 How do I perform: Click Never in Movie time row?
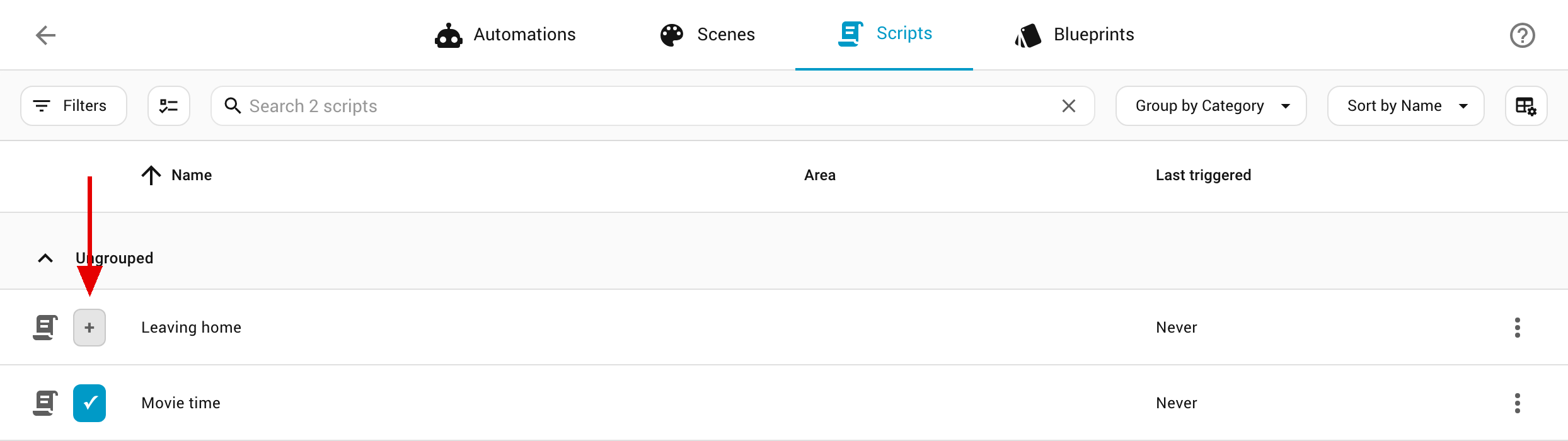(x=1177, y=403)
